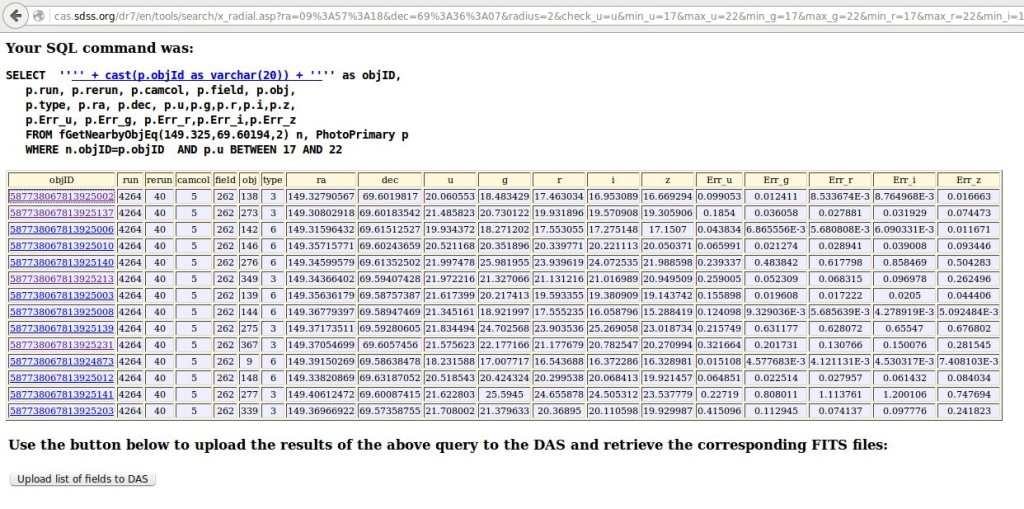This screenshot has width=1024, height=509.
Task: Open objID link 587738067813925231
Action: click(62, 344)
